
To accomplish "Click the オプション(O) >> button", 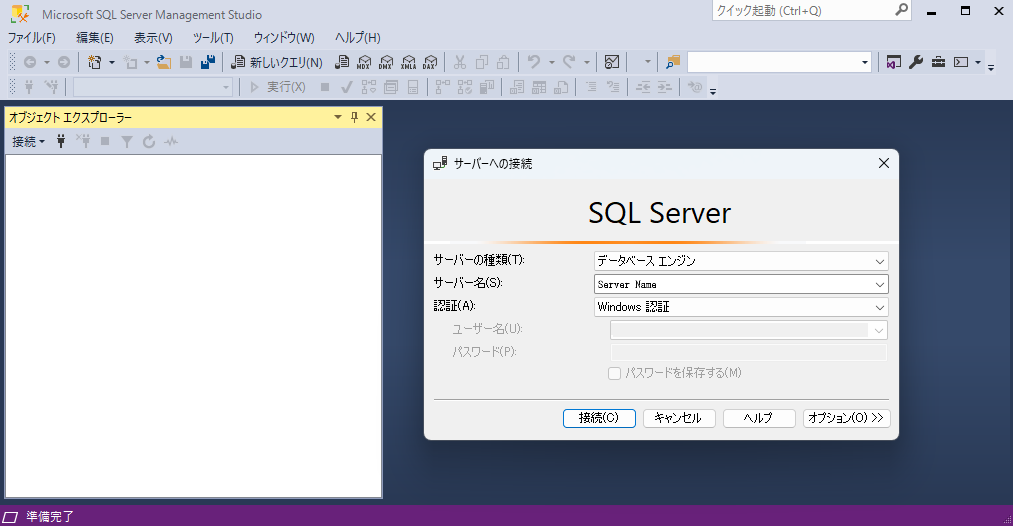I will [x=846, y=418].
